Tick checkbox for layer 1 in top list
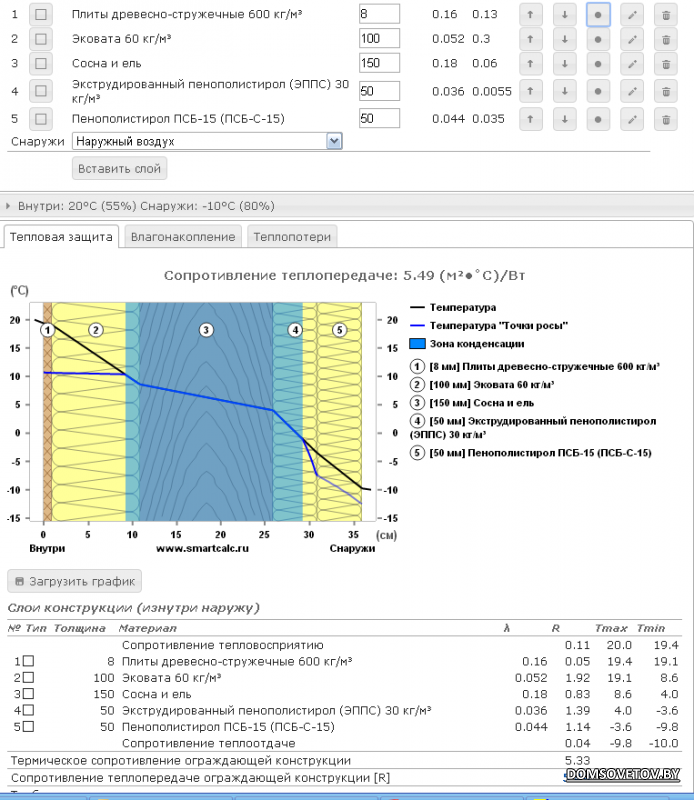Viewport: 694px width, 800px height. (41, 14)
